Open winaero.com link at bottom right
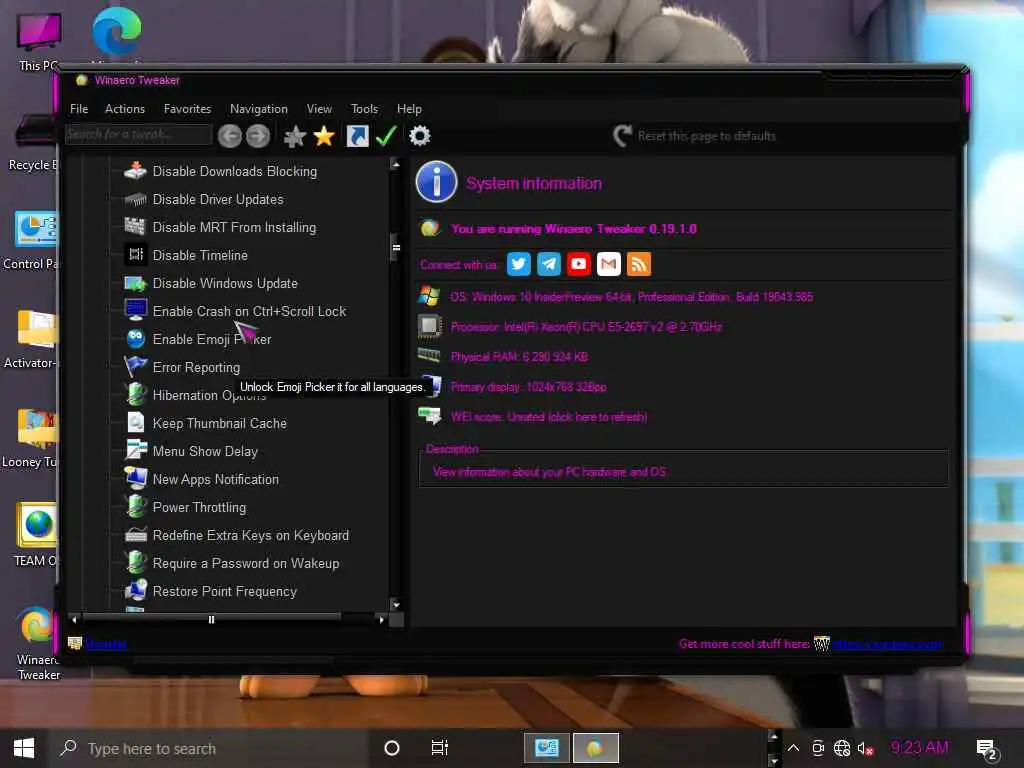 (x=888, y=644)
